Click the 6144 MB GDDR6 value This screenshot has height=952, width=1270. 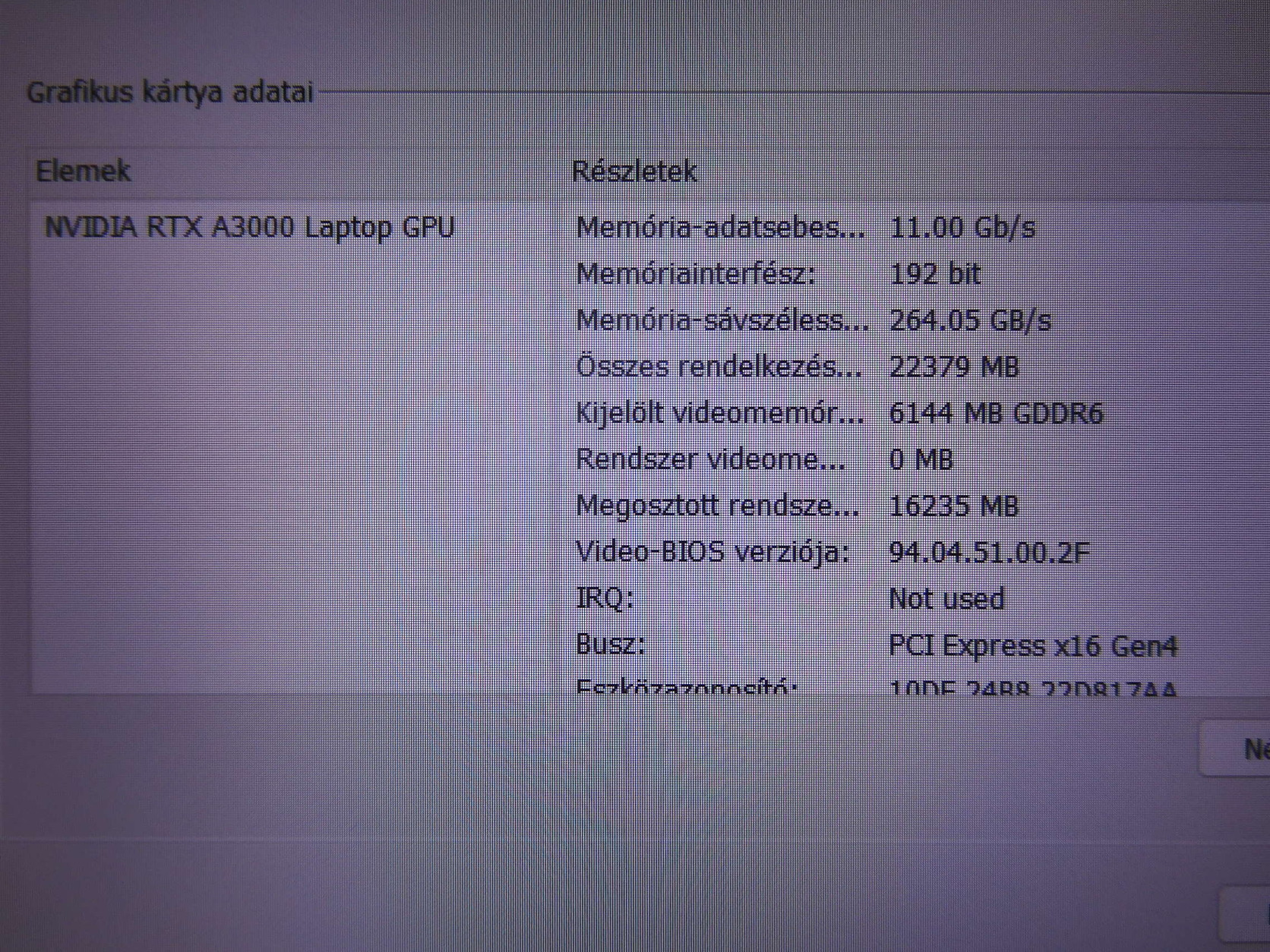coord(996,413)
